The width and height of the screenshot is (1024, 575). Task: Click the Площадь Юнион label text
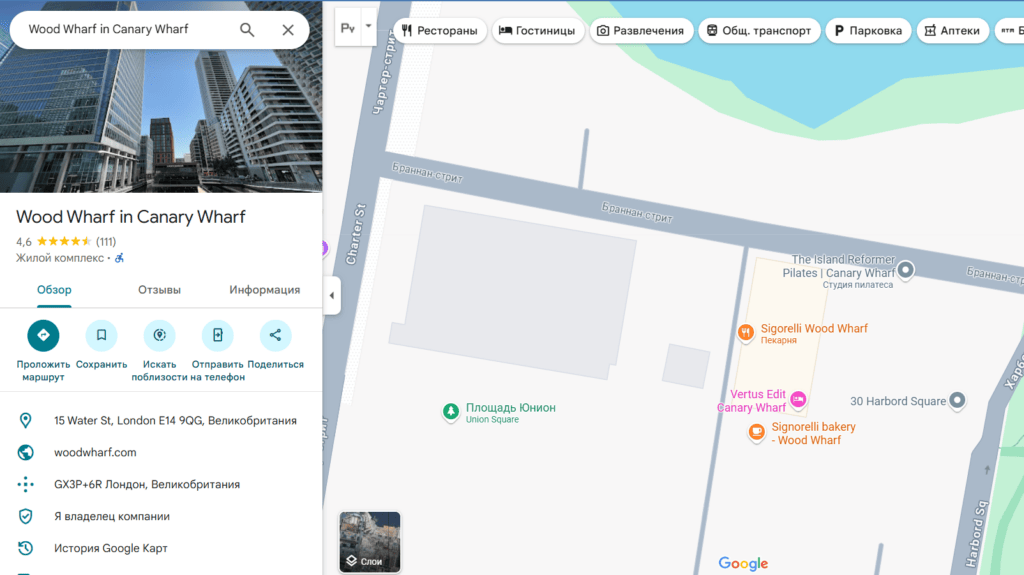[511, 408]
